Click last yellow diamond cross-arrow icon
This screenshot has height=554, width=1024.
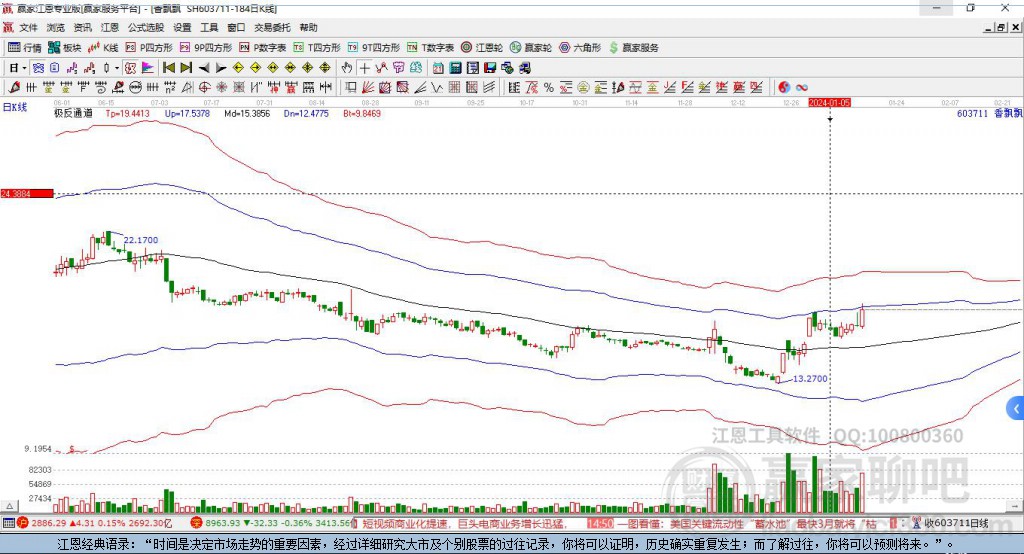pos(325,68)
